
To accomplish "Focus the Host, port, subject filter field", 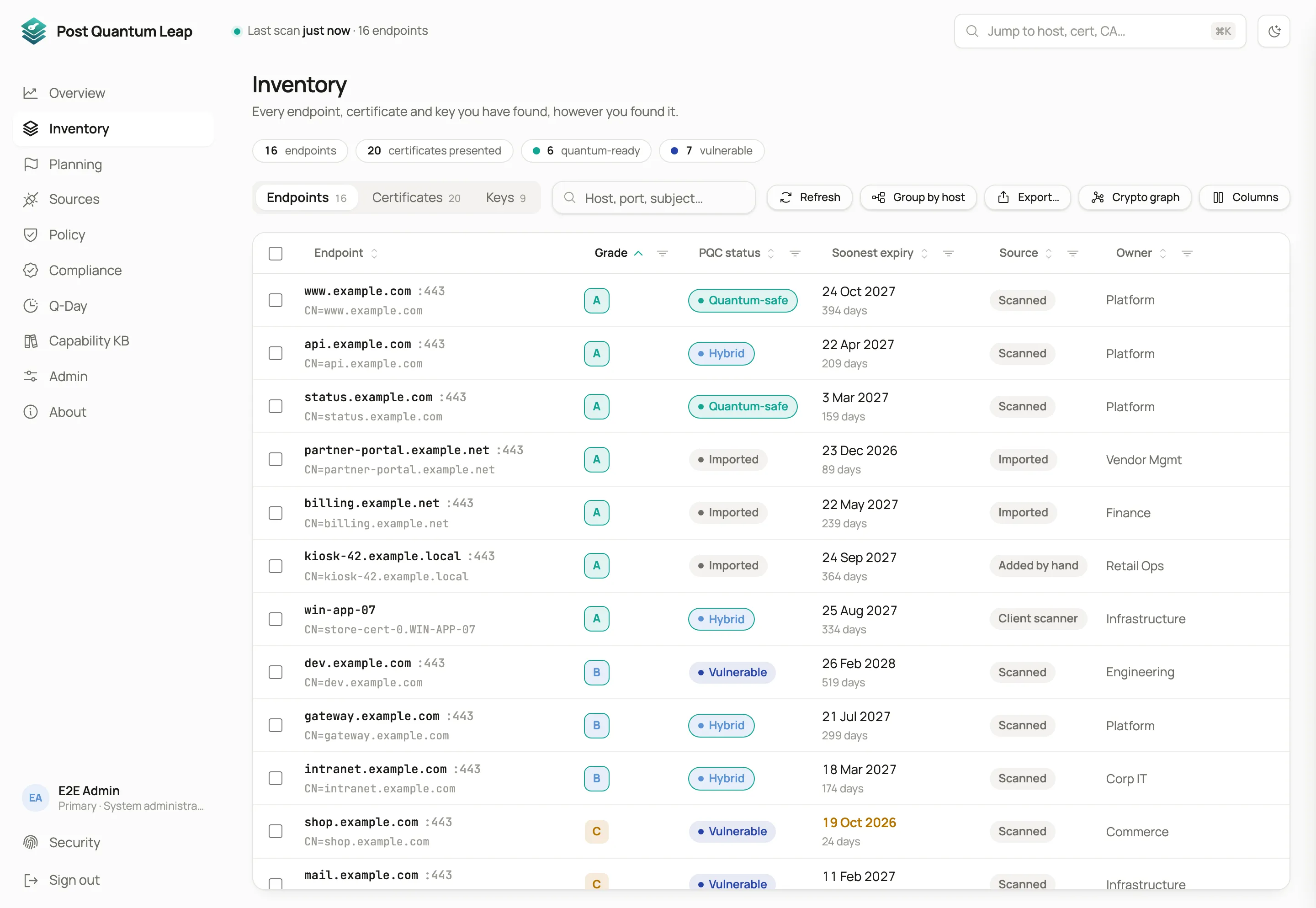I will coord(653,198).
